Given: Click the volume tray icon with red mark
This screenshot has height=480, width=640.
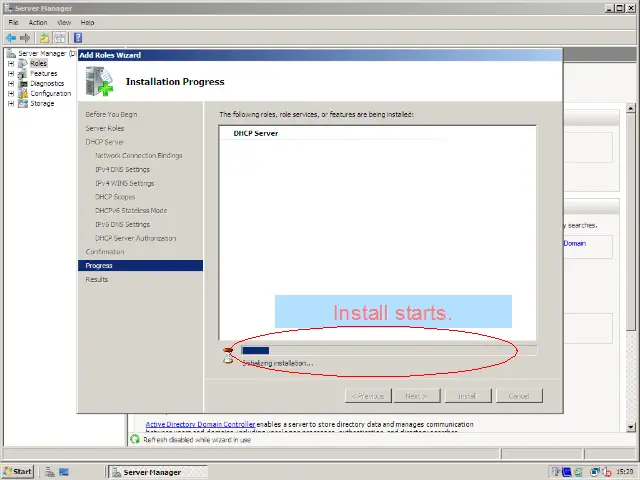Looking at the screenshot, I should (607, 472).
